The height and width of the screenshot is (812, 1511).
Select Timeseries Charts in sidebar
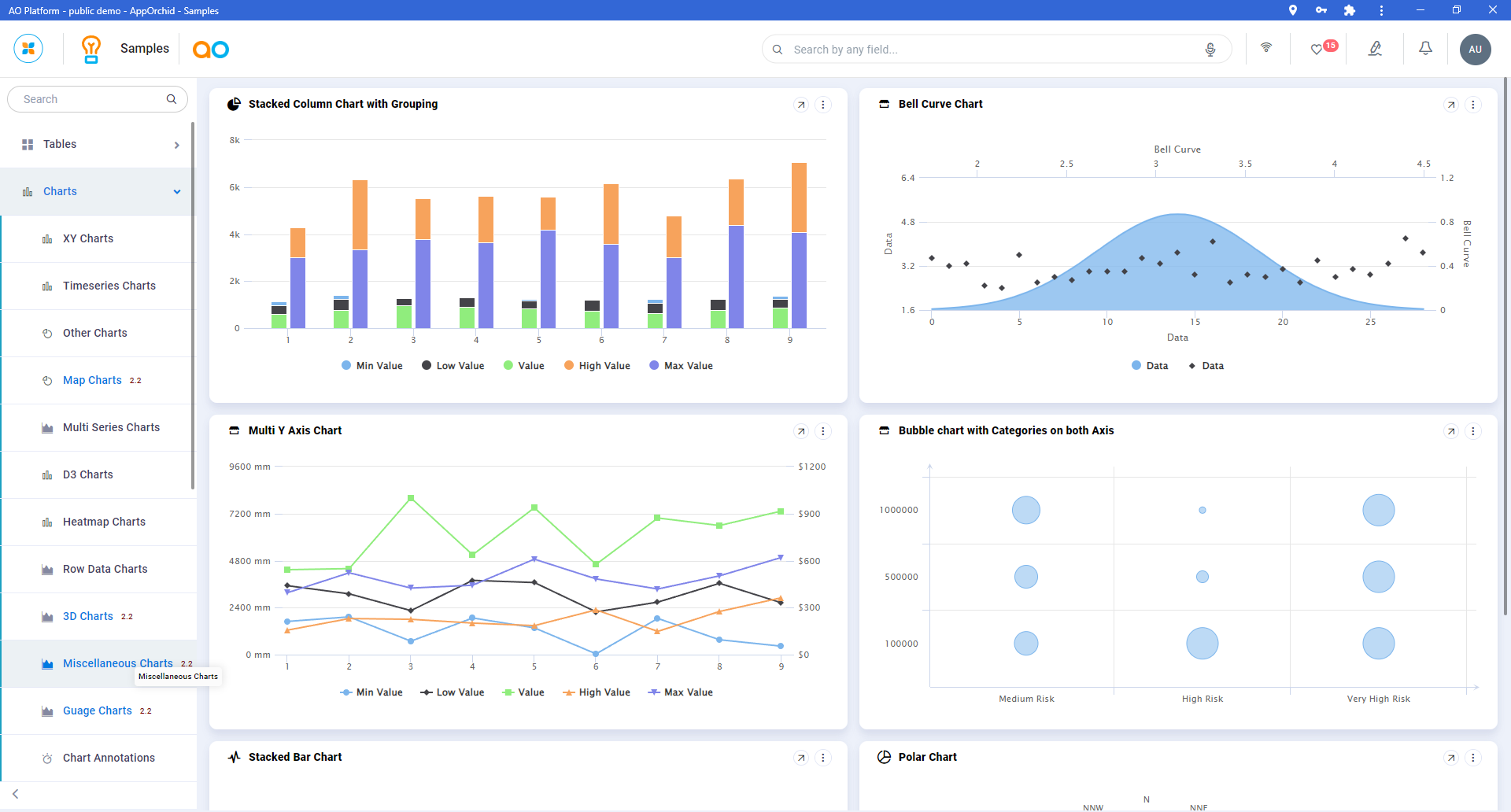(109, 286)
